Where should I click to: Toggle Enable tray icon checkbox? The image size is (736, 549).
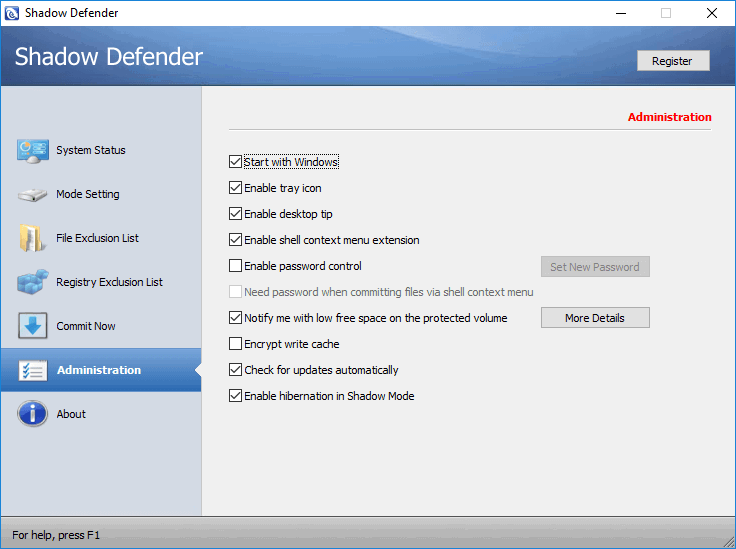[x=235, y=188]
